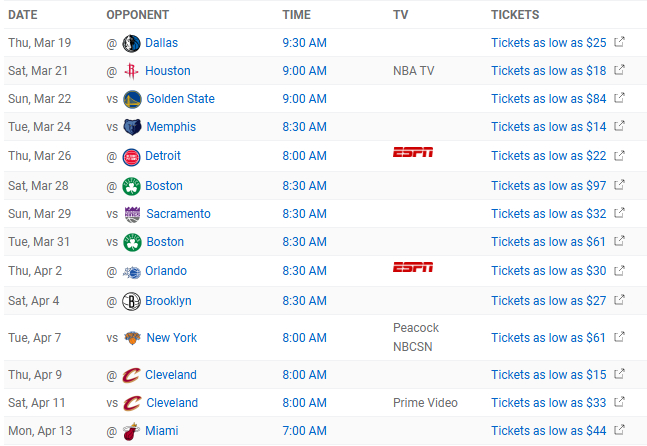Click the 9:00 AM time for Houston game
The width and height of the screenshot is (647, 446).
coord(305,71)
